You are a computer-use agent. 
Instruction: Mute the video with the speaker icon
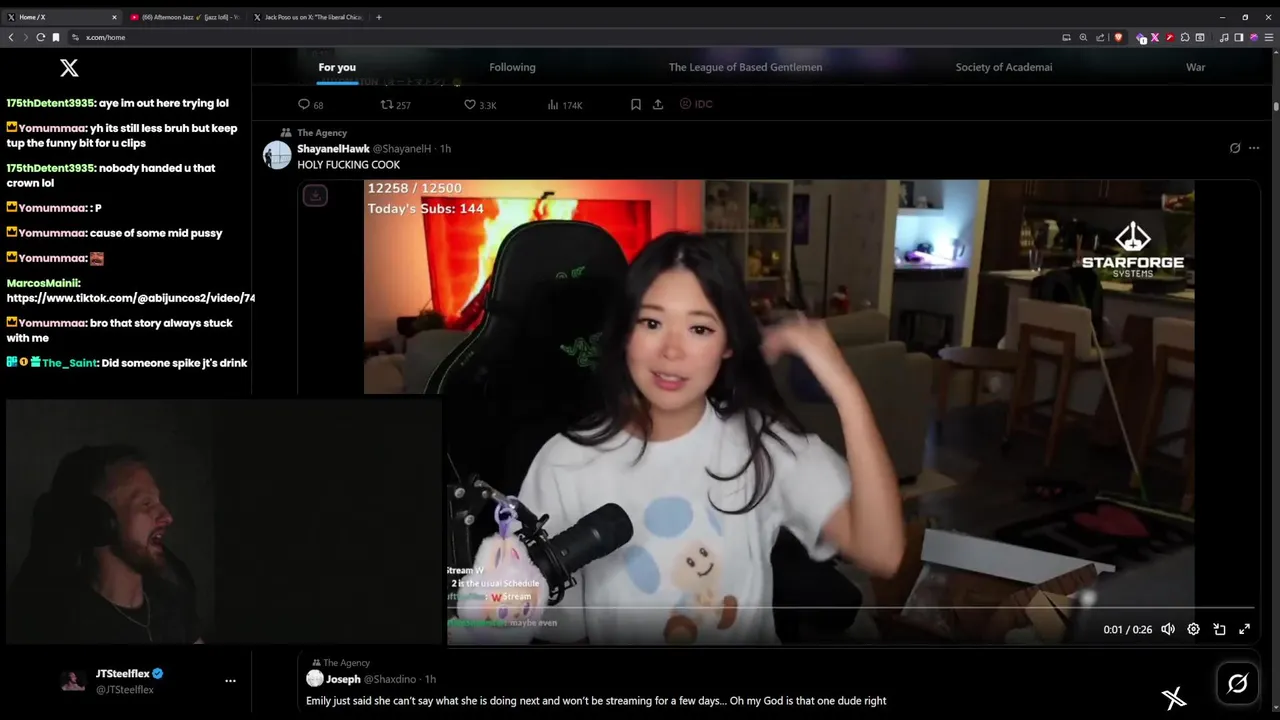click(x=1168, y=629)
